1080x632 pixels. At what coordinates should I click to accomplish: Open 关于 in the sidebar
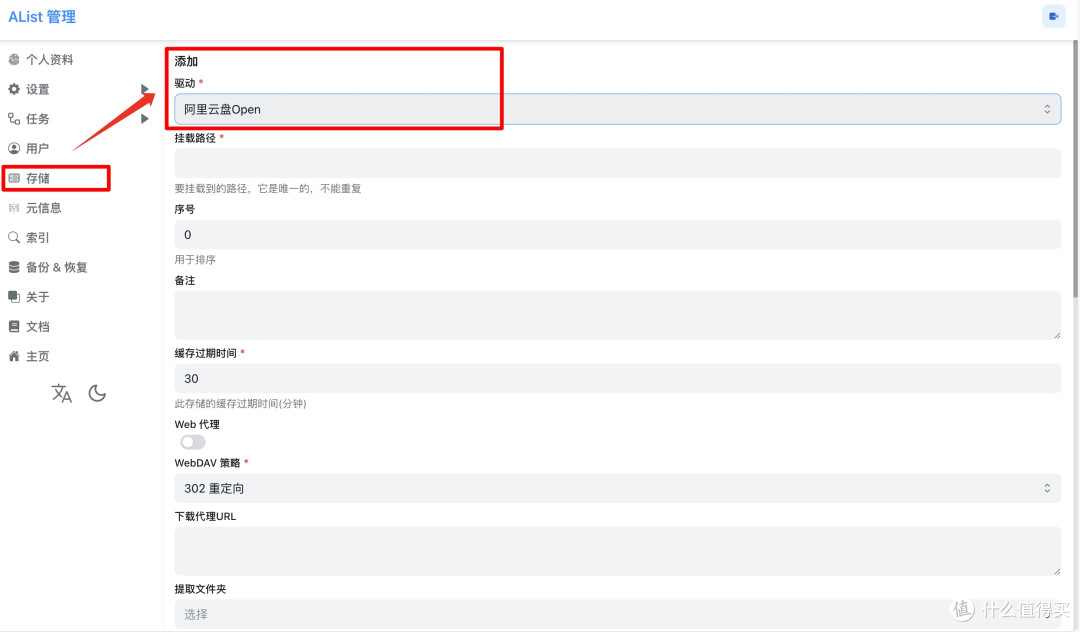[x=38, y=296]
